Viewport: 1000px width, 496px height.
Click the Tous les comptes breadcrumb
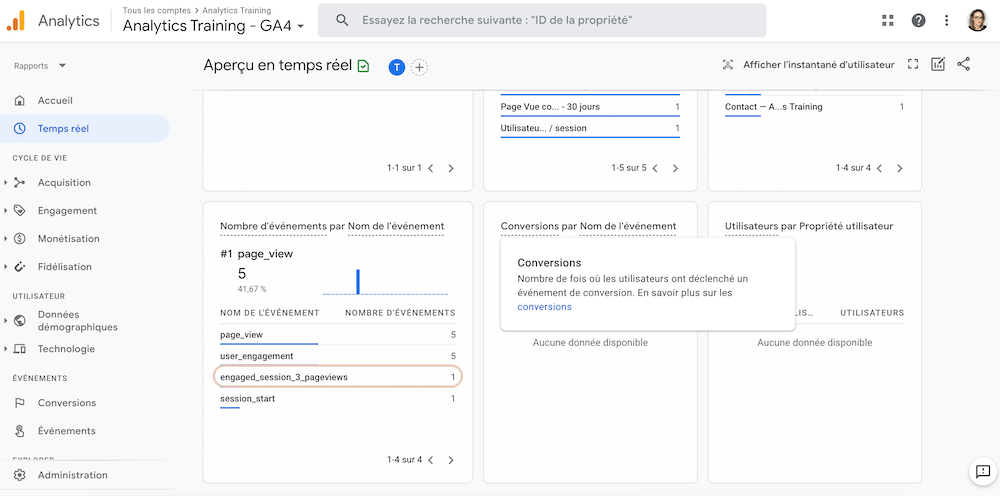(x=156, y=10)
